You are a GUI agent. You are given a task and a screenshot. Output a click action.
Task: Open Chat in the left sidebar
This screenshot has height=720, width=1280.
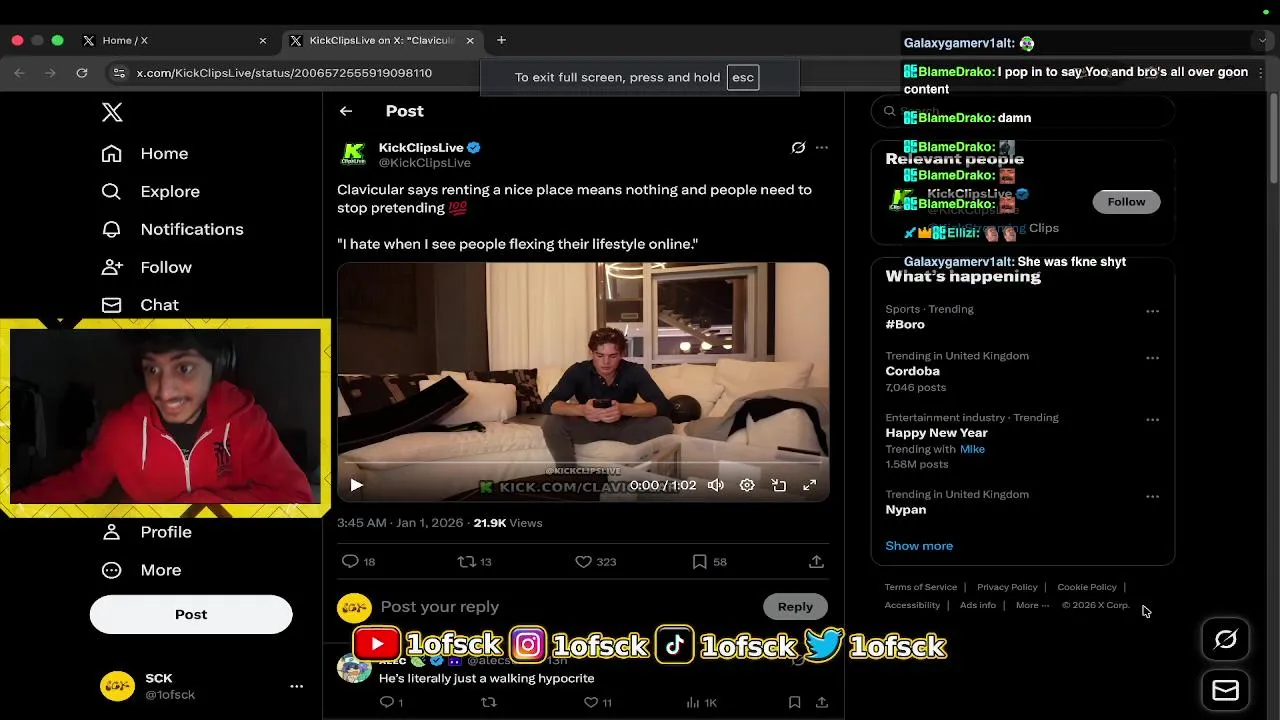[140, 305]
